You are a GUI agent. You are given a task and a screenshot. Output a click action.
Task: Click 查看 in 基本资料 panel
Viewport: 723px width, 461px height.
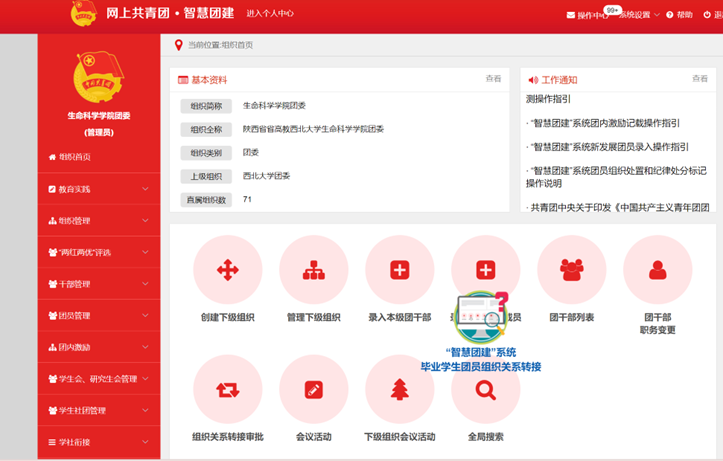pyautogui.click(x=493, y=79)
